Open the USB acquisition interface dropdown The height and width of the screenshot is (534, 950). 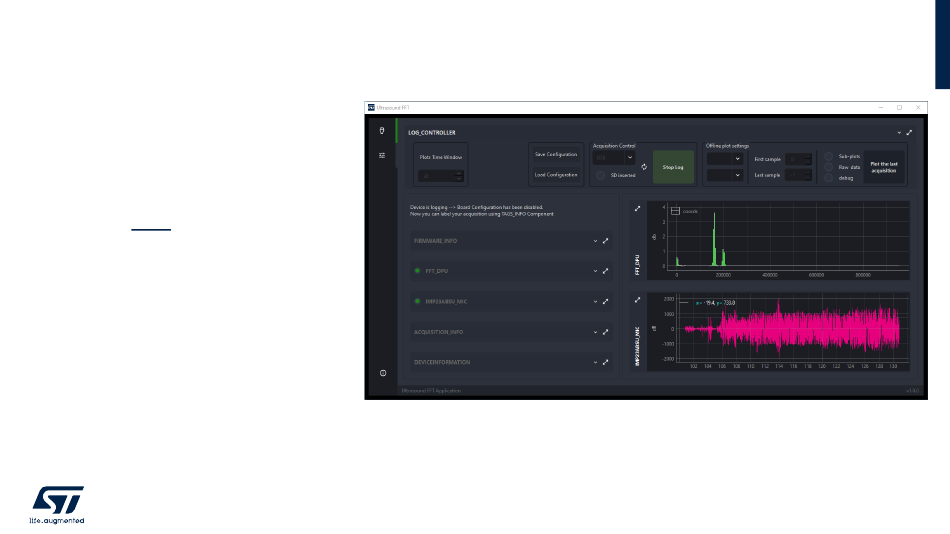pyautogui.click(x=613, y=158)
